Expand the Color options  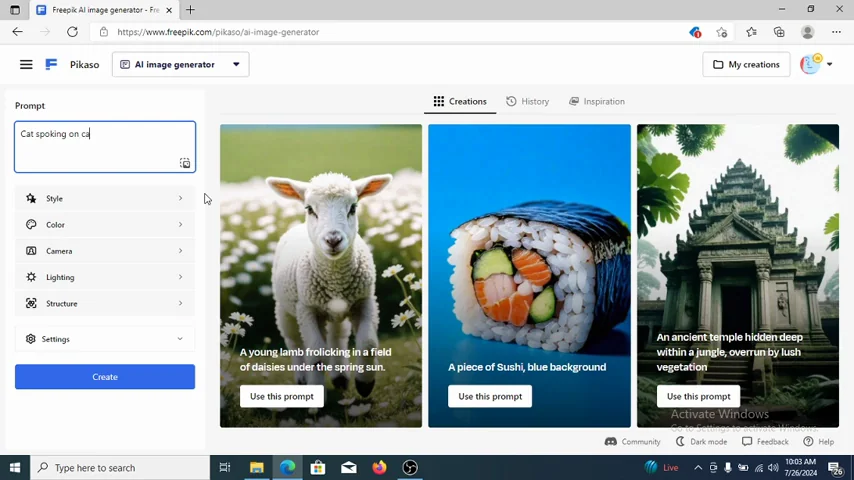[x=105, y=224]
